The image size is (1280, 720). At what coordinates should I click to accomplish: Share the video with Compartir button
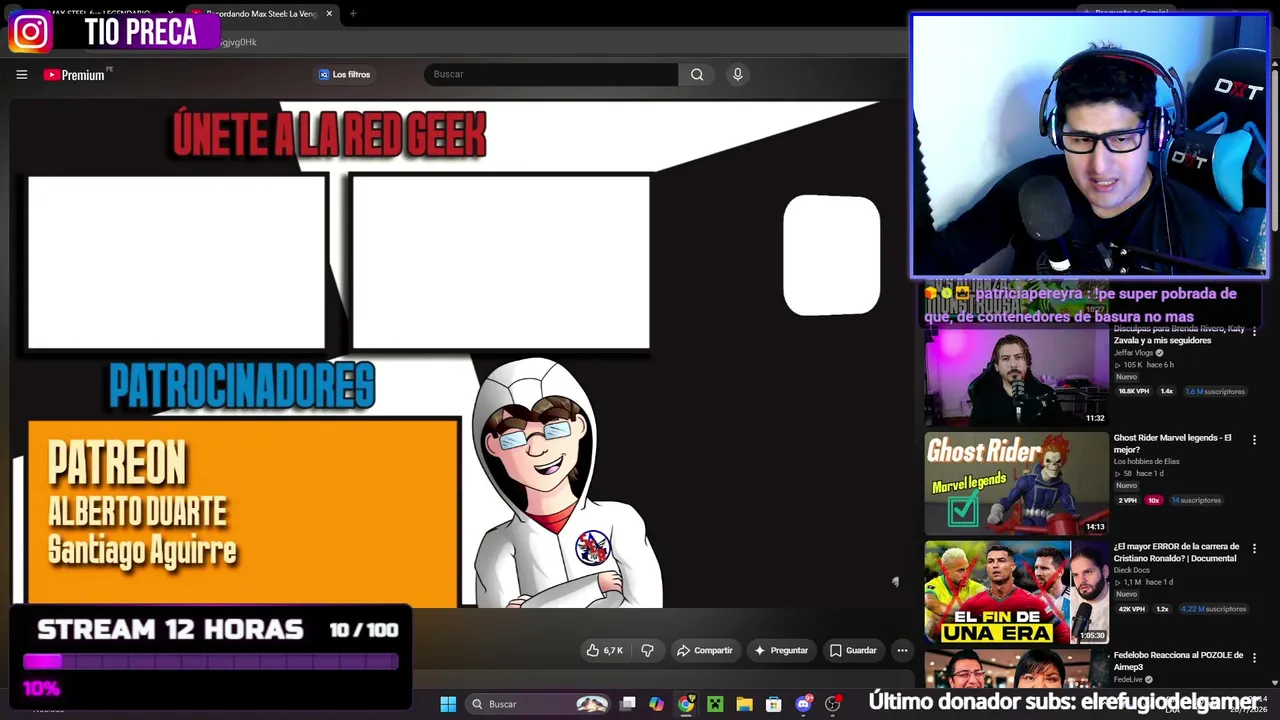click(x=704, y=650)
